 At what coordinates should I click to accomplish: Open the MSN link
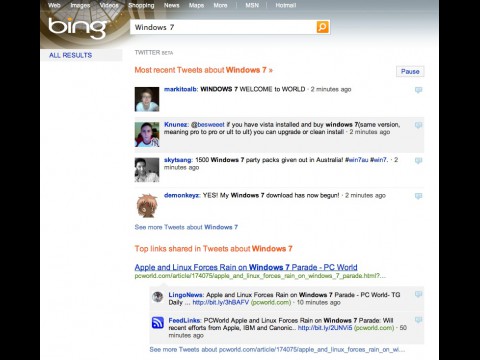click(252, 5)
